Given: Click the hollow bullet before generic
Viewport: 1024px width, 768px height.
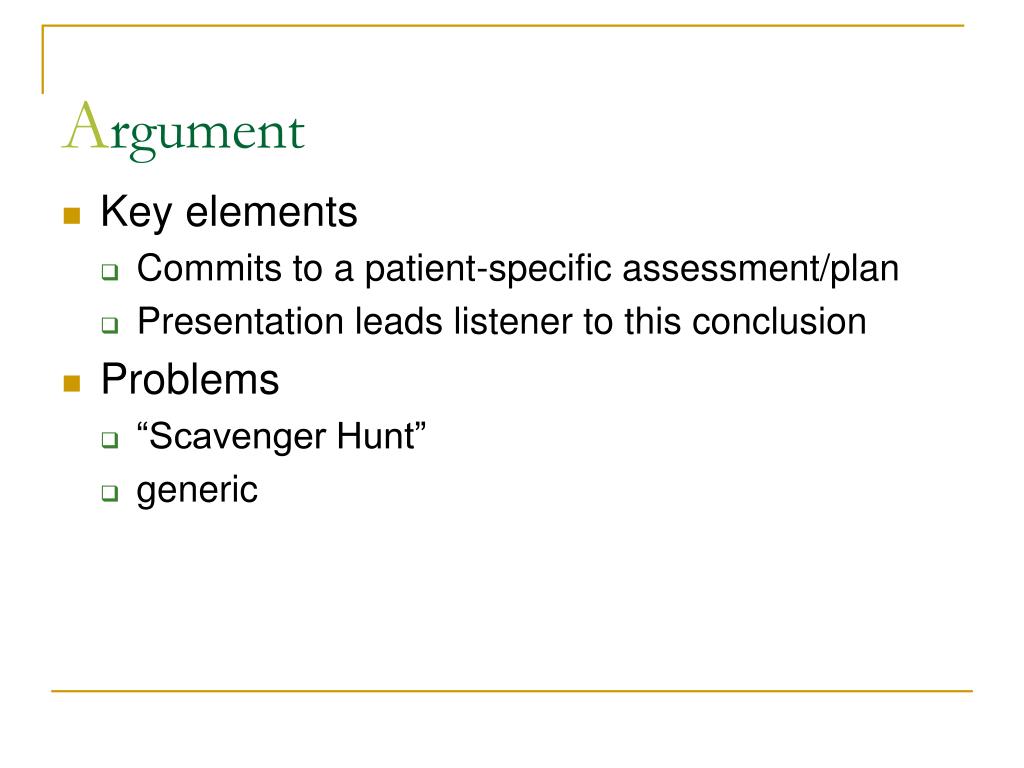Looking at the screenshot, I should (x=110, y=492).
